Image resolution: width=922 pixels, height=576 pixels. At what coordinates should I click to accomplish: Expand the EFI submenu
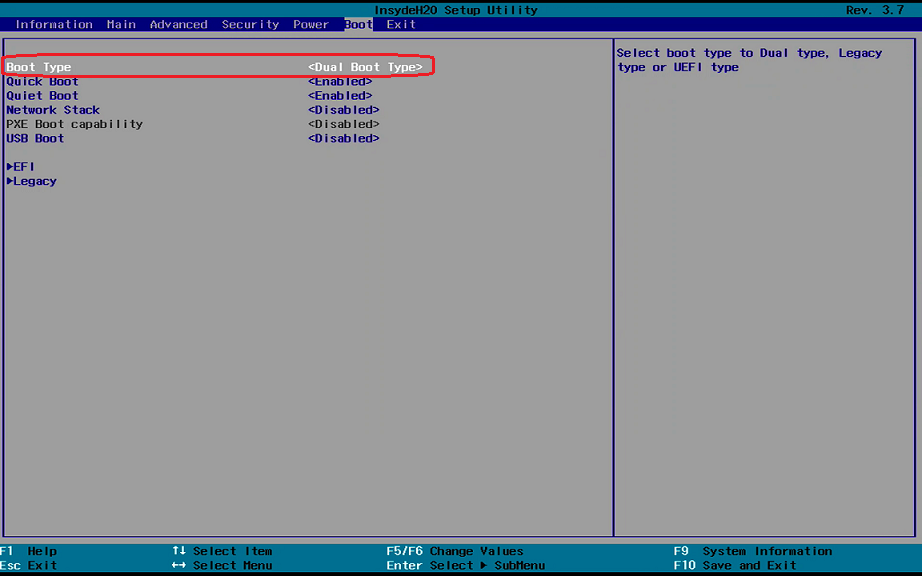(x=24, y=167)
